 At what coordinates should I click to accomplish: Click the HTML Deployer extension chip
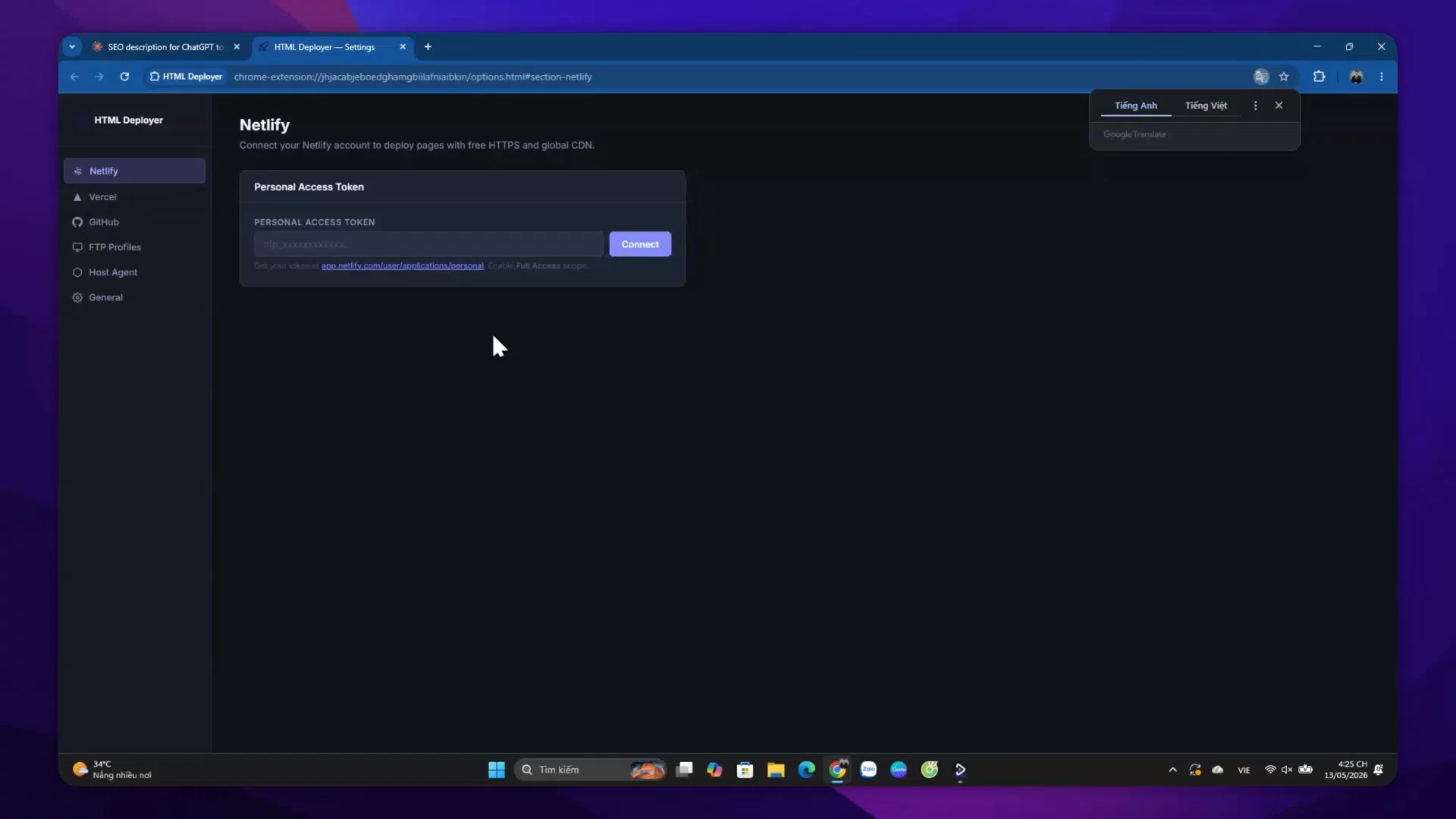click(186, 77)
